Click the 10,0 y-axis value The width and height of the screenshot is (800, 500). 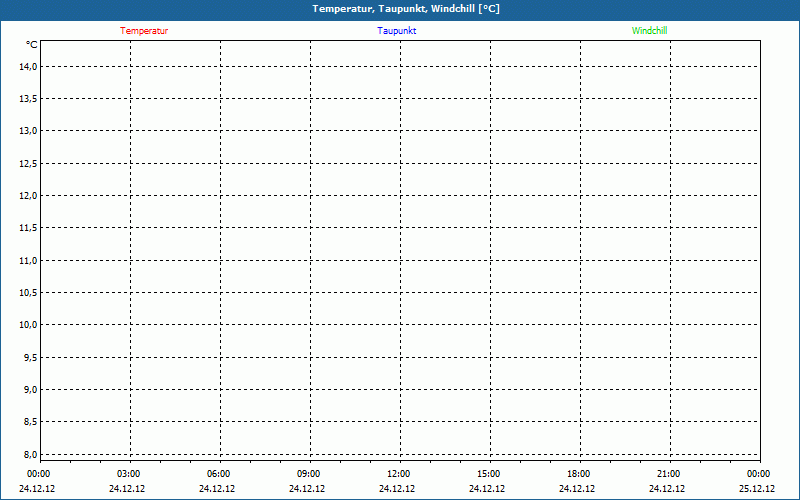point(28,324)
